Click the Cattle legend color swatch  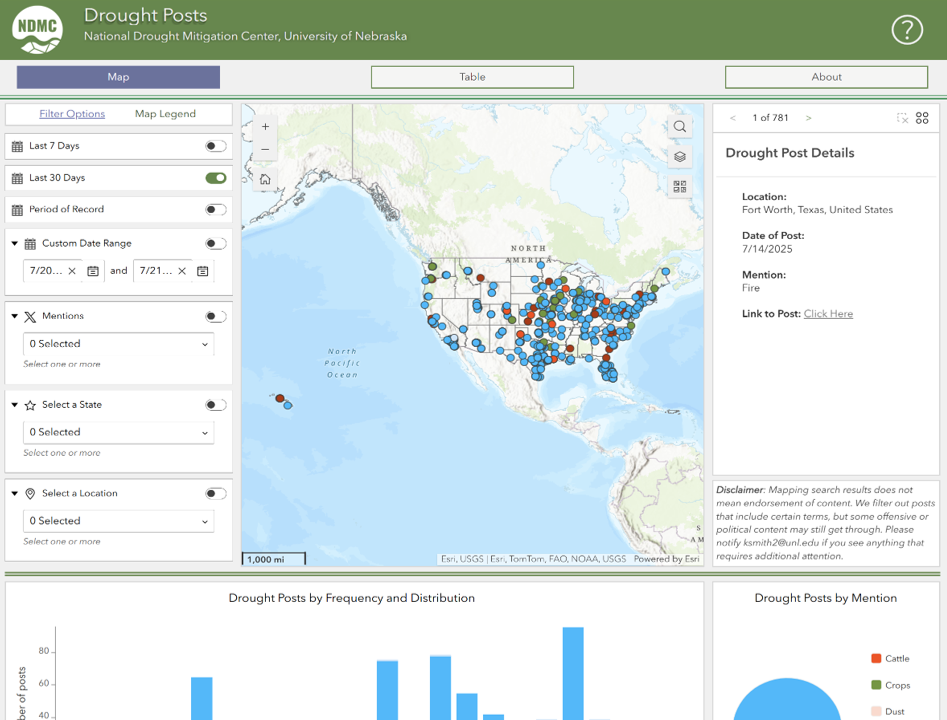click(x=876, y=658)
